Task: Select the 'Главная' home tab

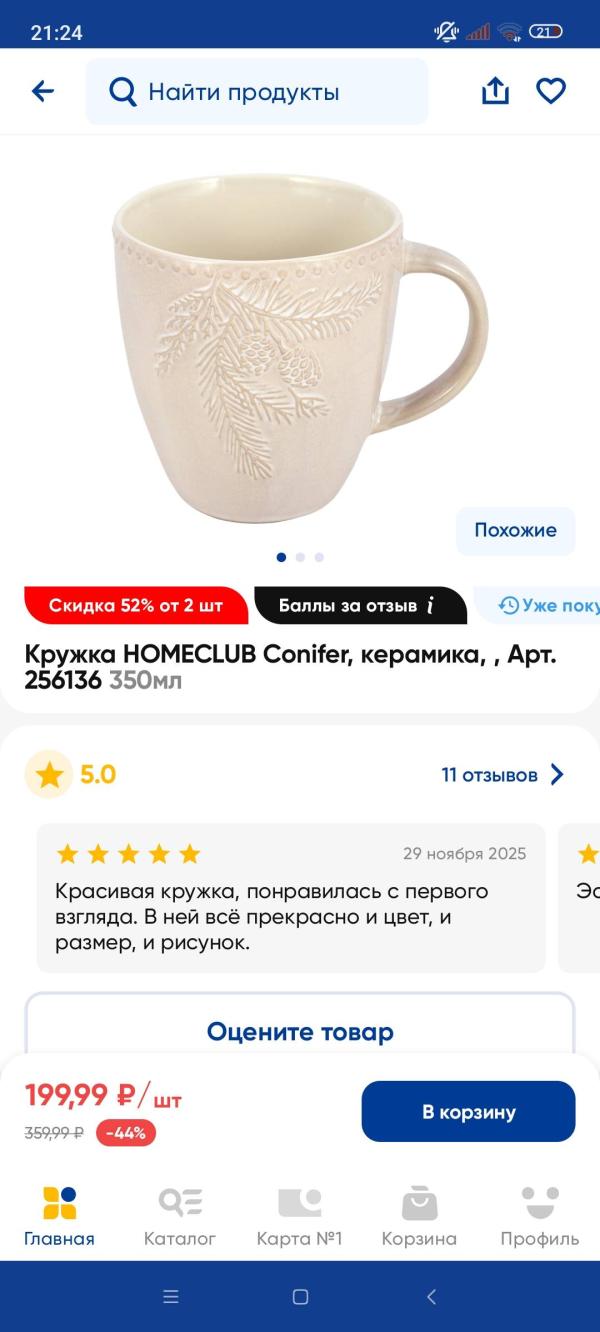Action: (60, 1217)
